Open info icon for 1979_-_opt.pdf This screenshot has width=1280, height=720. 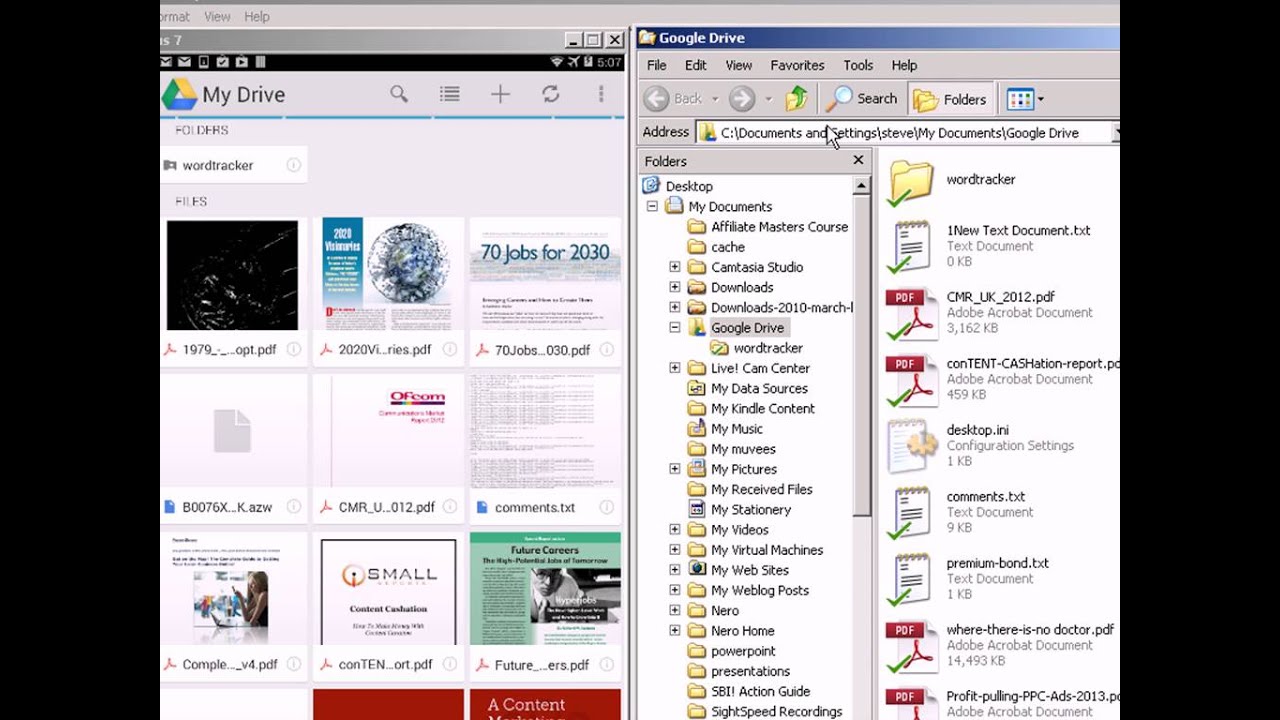[294, 350]
